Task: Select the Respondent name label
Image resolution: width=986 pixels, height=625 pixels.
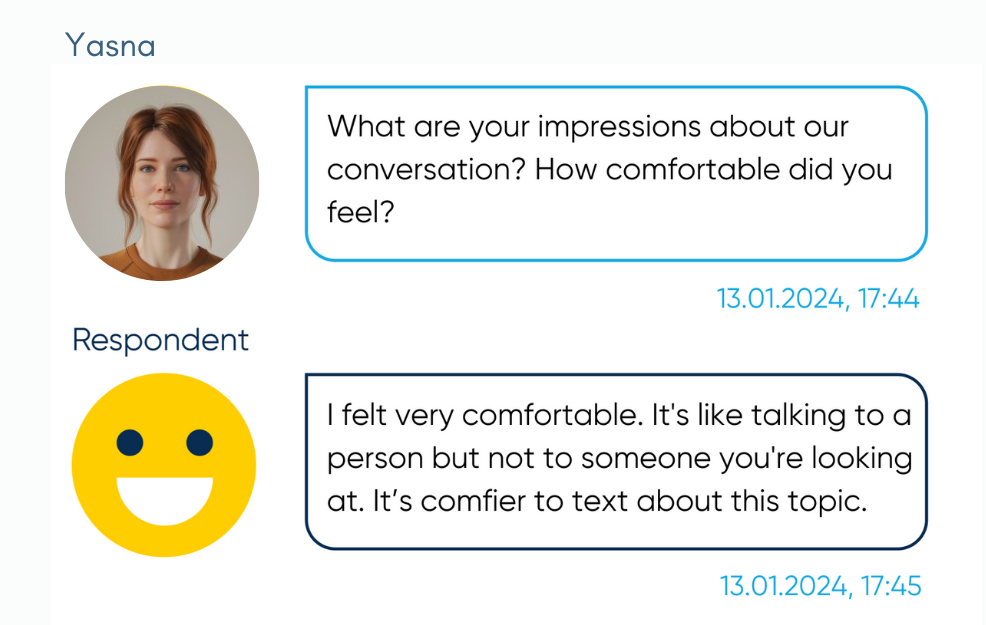Action: (x=160, y=340)
